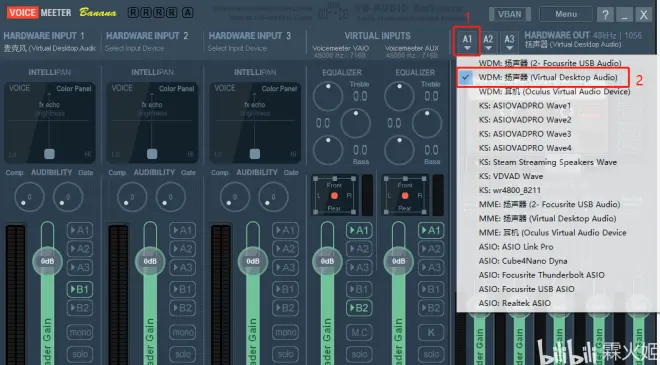Screen dimensions: 660x365
Task: Click Bass knob on Voicemeeter AUX equalizer
Action: click(399, 150)
